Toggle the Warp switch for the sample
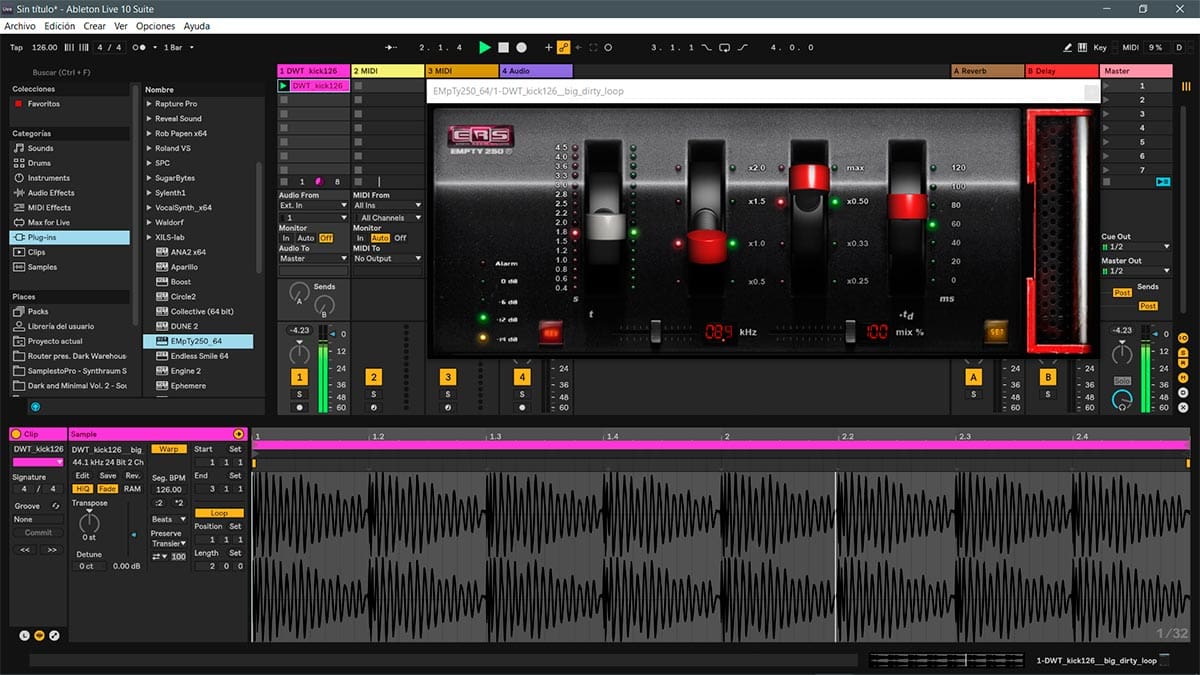The width and height of the screenshot is (1200, 675). point(169,449)
